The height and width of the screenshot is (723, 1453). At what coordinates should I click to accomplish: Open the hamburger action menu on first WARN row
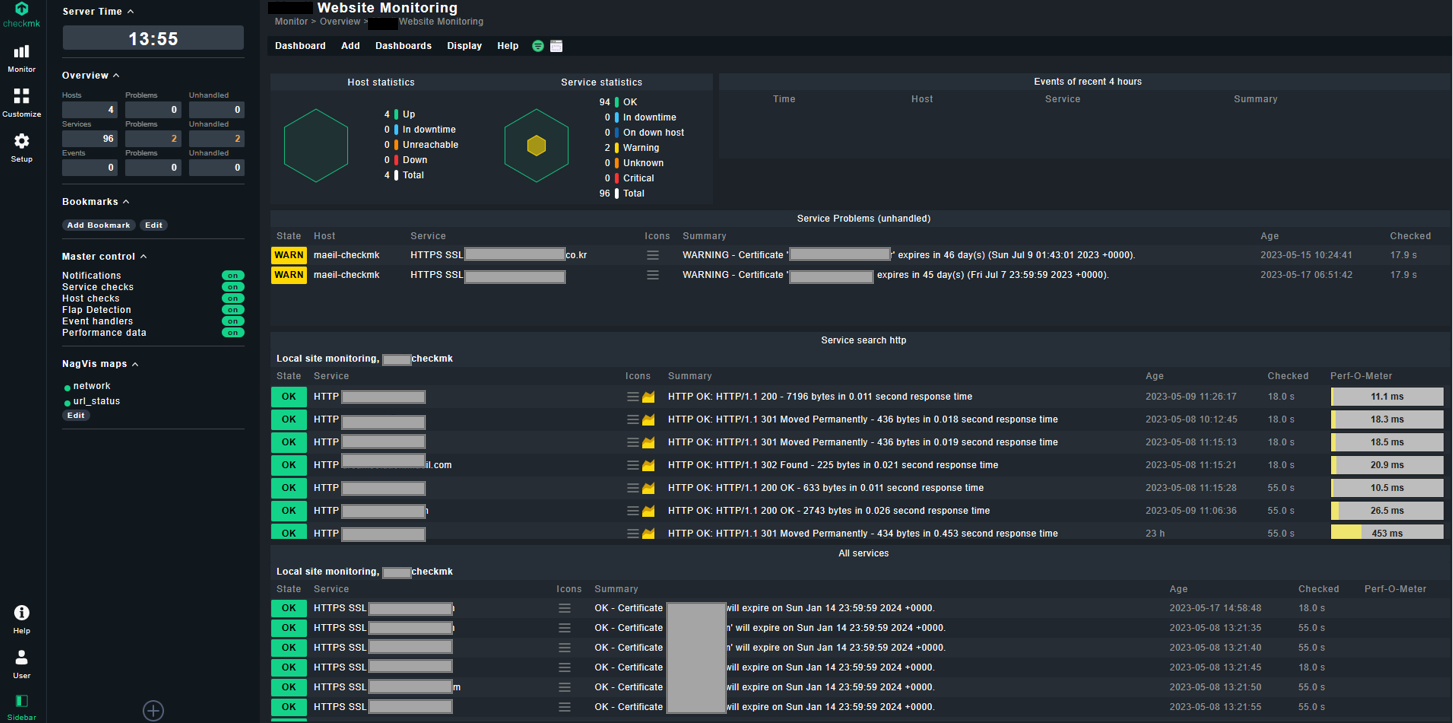(x=655, y=255)
